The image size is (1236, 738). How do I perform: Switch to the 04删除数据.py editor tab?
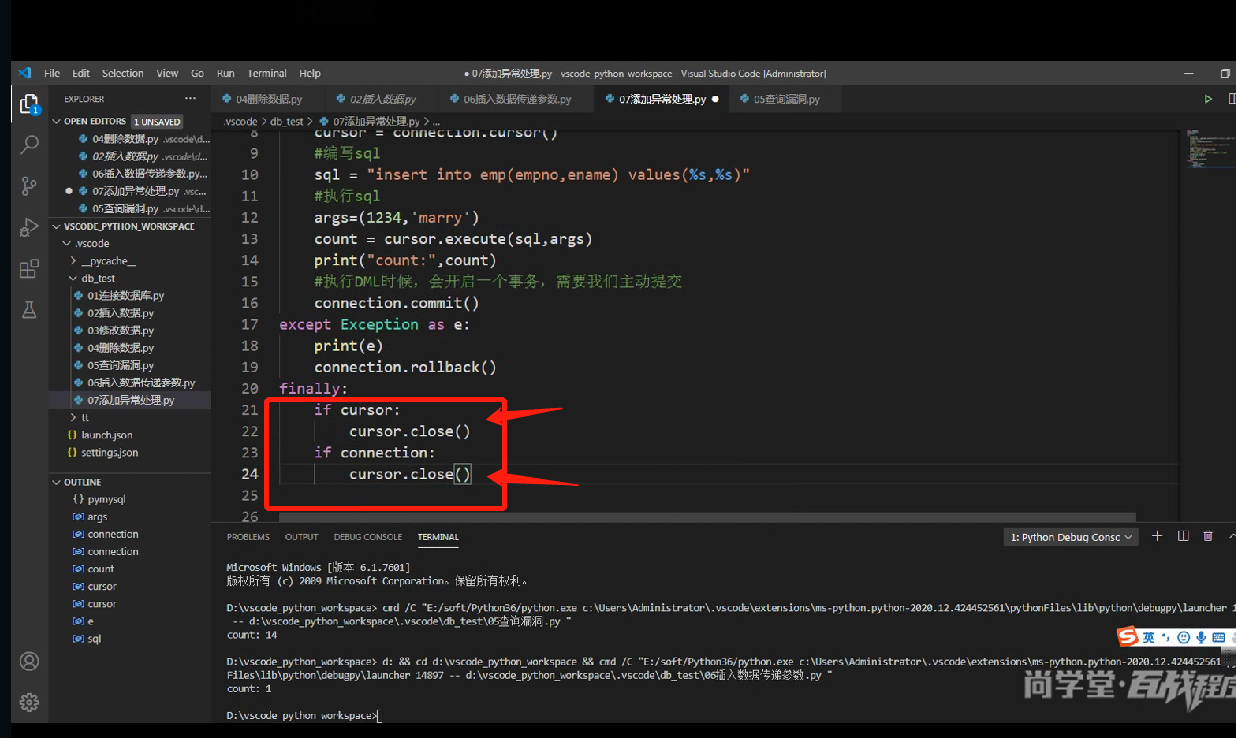click(269, 99)
